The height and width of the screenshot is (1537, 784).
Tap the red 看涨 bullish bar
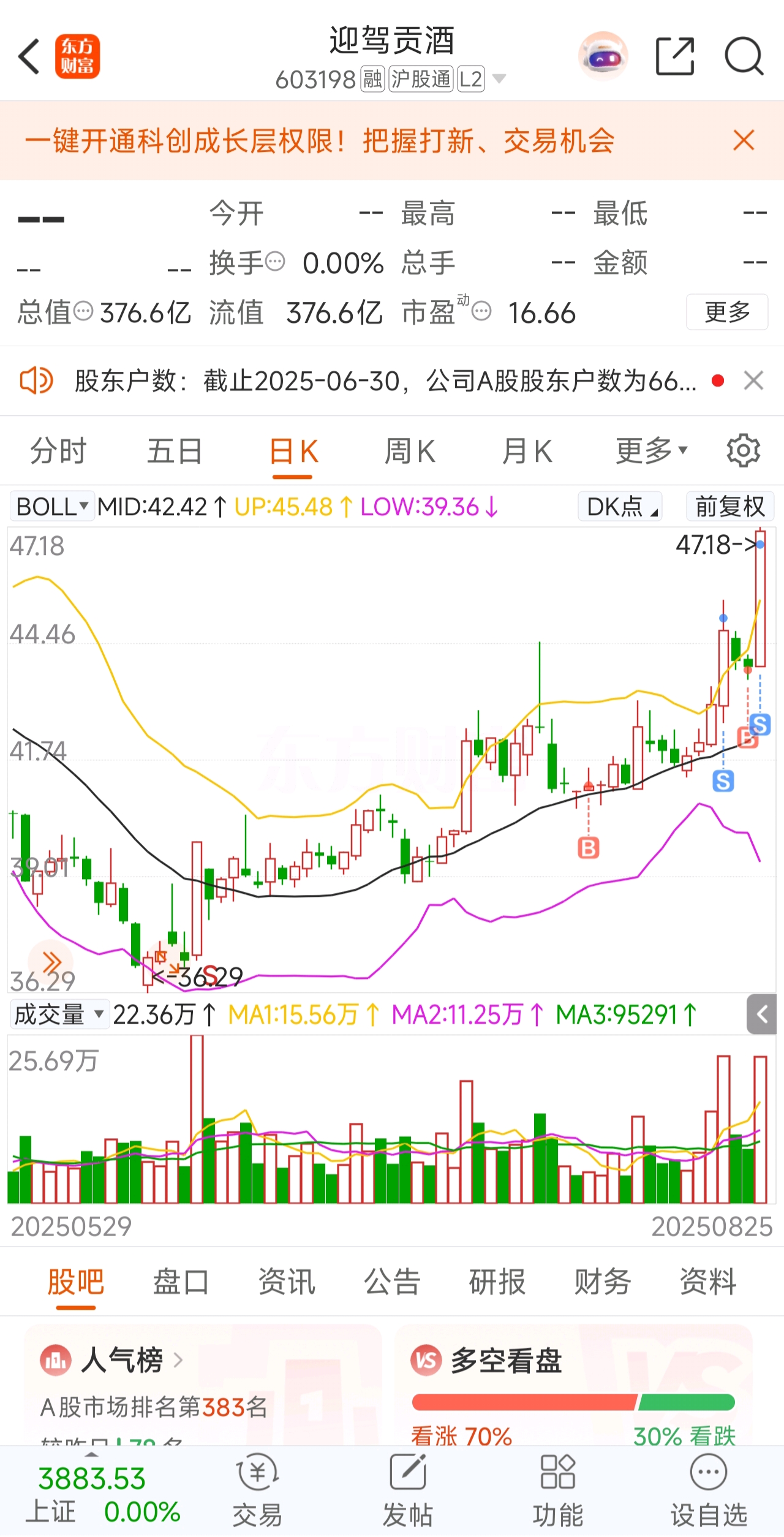(x=524, y=1402)
